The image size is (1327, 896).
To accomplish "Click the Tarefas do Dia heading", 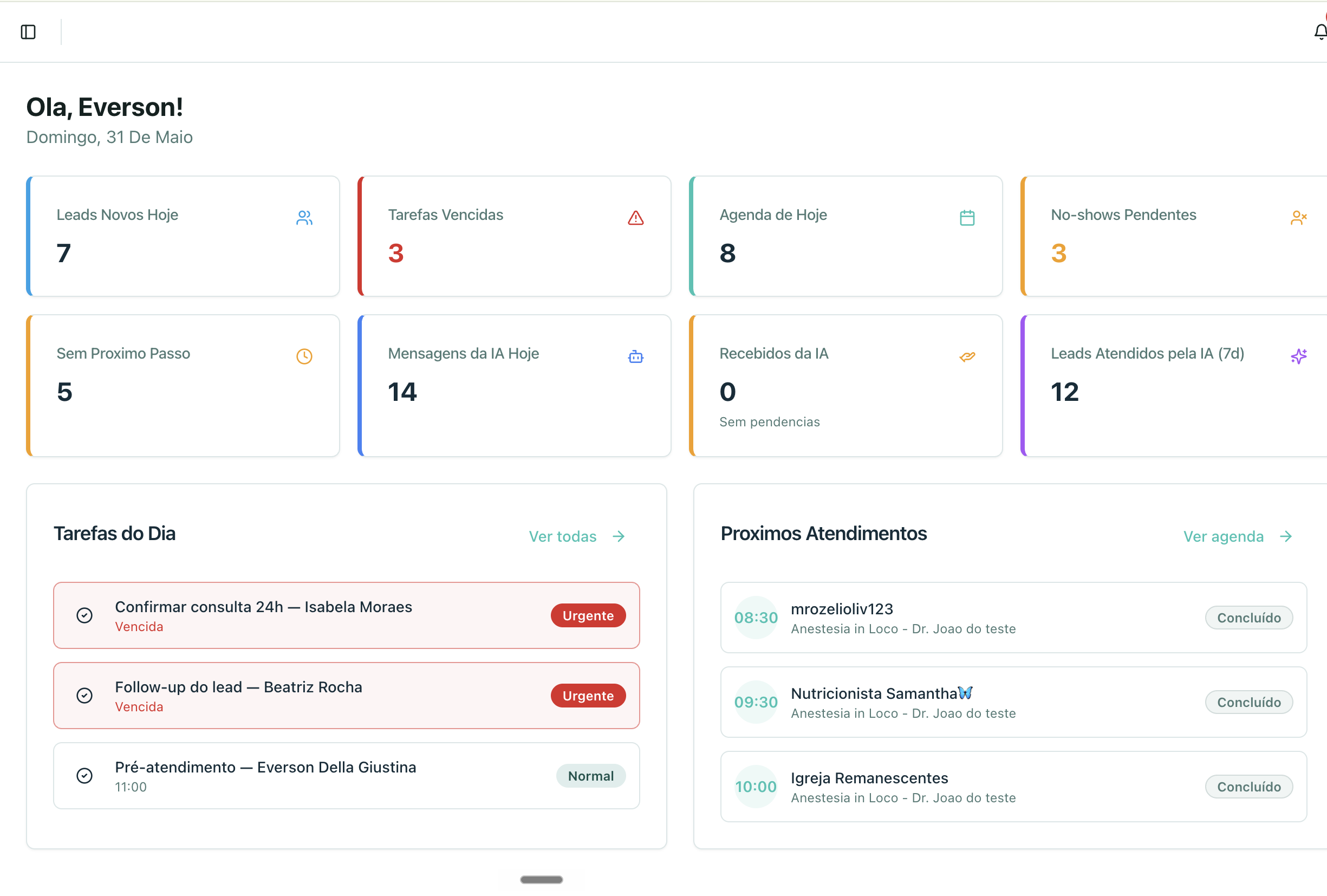I will point(114,534).
